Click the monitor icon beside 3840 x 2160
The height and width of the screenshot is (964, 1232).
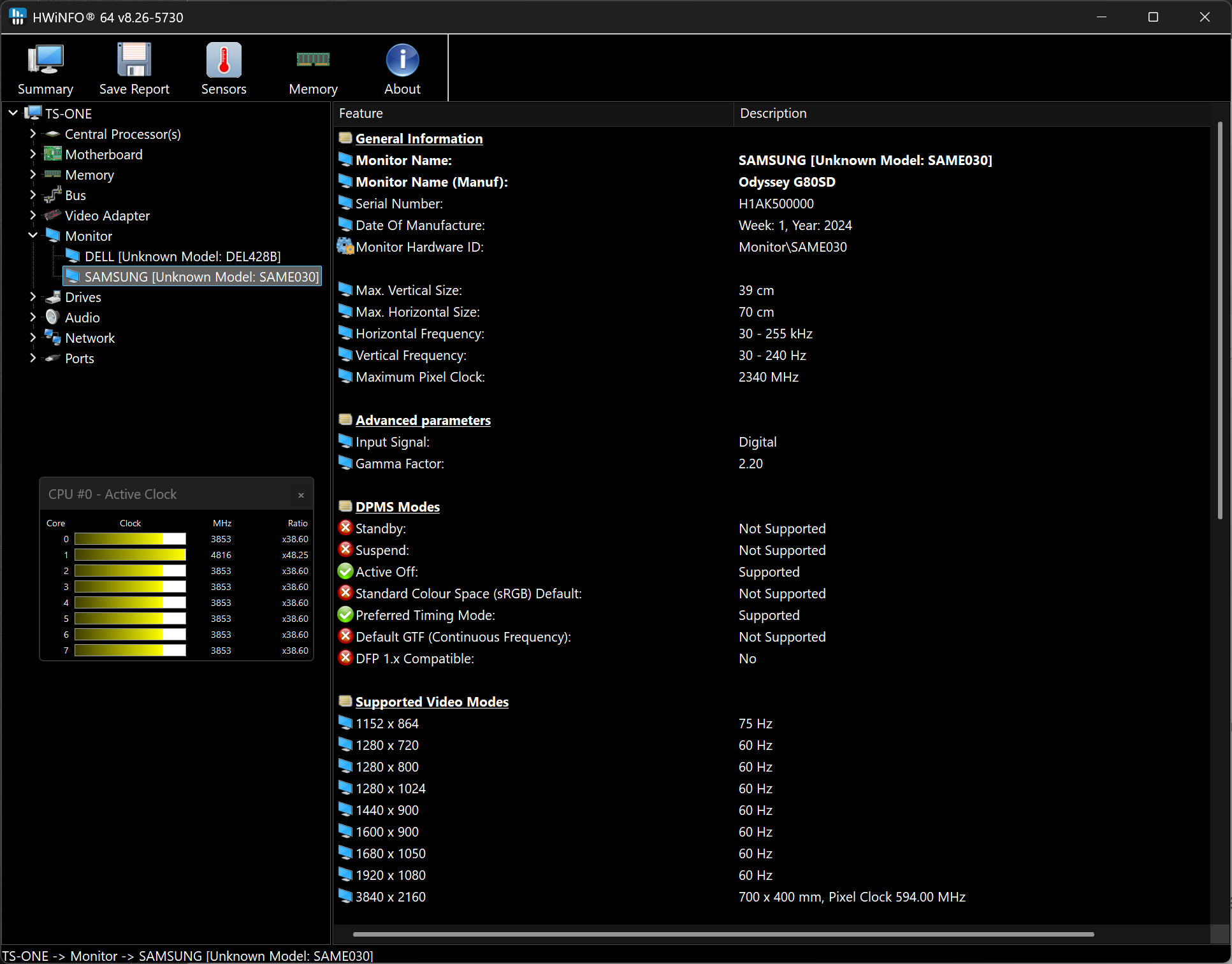[345, 896]
